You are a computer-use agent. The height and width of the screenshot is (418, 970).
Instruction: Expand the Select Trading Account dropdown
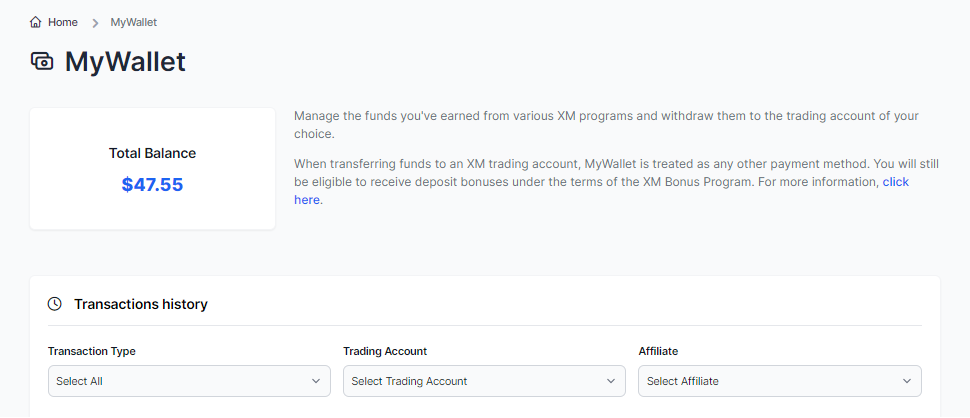click(475, 381)
